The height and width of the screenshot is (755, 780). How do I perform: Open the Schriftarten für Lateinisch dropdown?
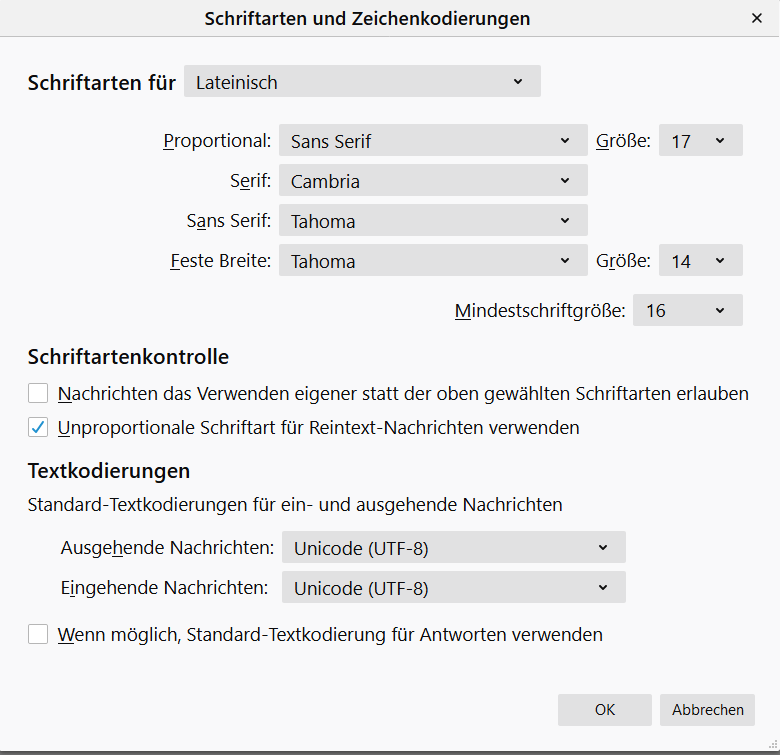click(362, 82)
